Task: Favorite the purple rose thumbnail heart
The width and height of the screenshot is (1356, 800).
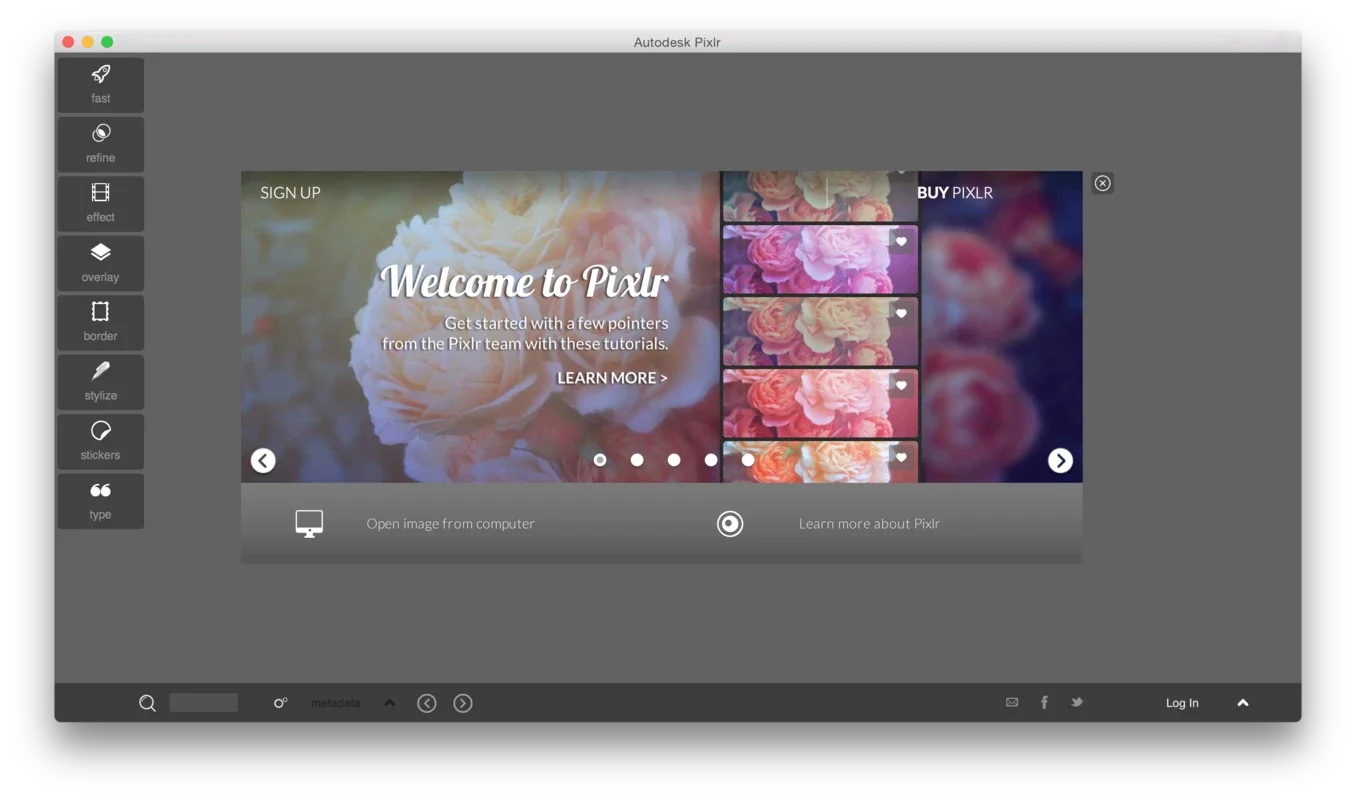Action: (x=901, y=241)
